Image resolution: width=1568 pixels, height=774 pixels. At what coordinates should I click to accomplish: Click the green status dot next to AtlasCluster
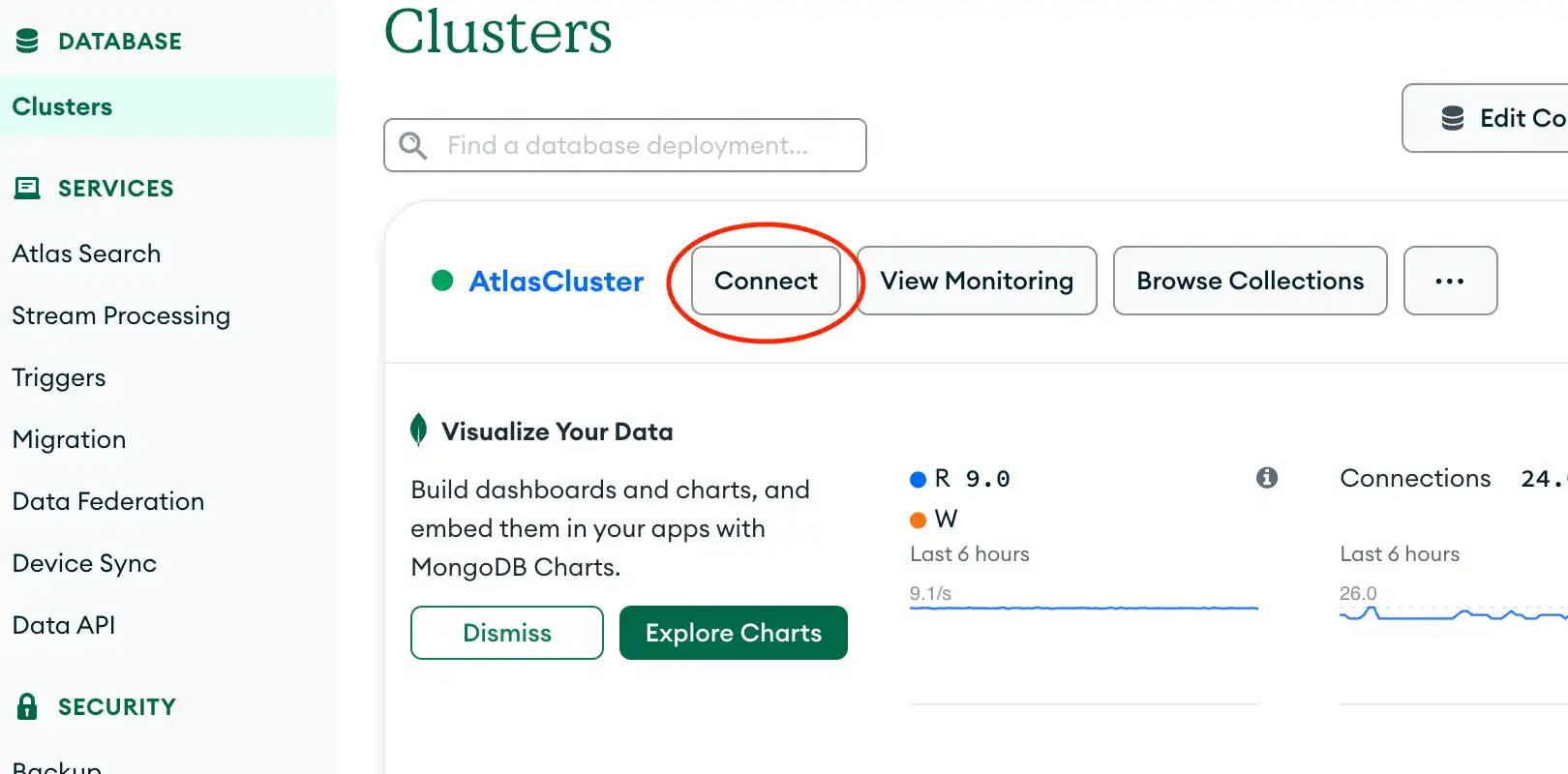click(442, 281)
